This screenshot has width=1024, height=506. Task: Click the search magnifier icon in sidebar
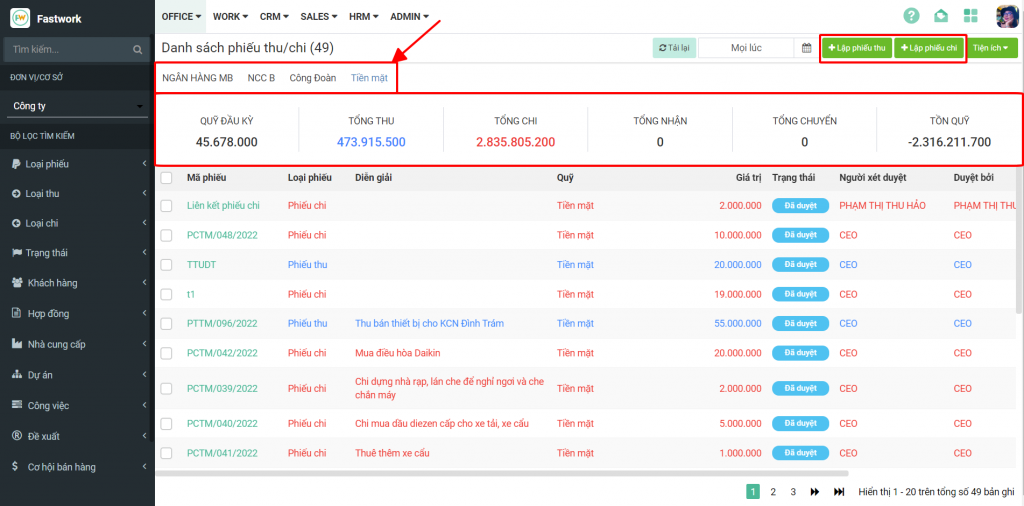pos(138,49)
